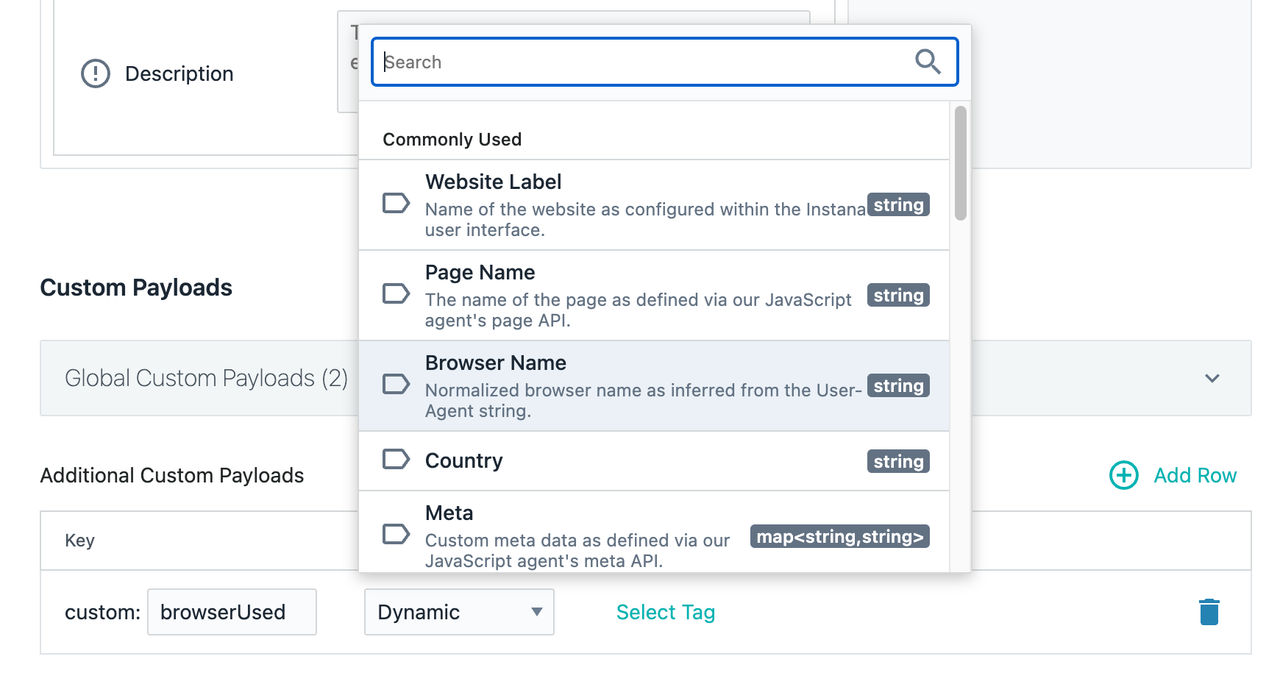Click the Custom Payloads heading
The width and height of the screenshot is (1280, 681).
(x=136, y=287)
